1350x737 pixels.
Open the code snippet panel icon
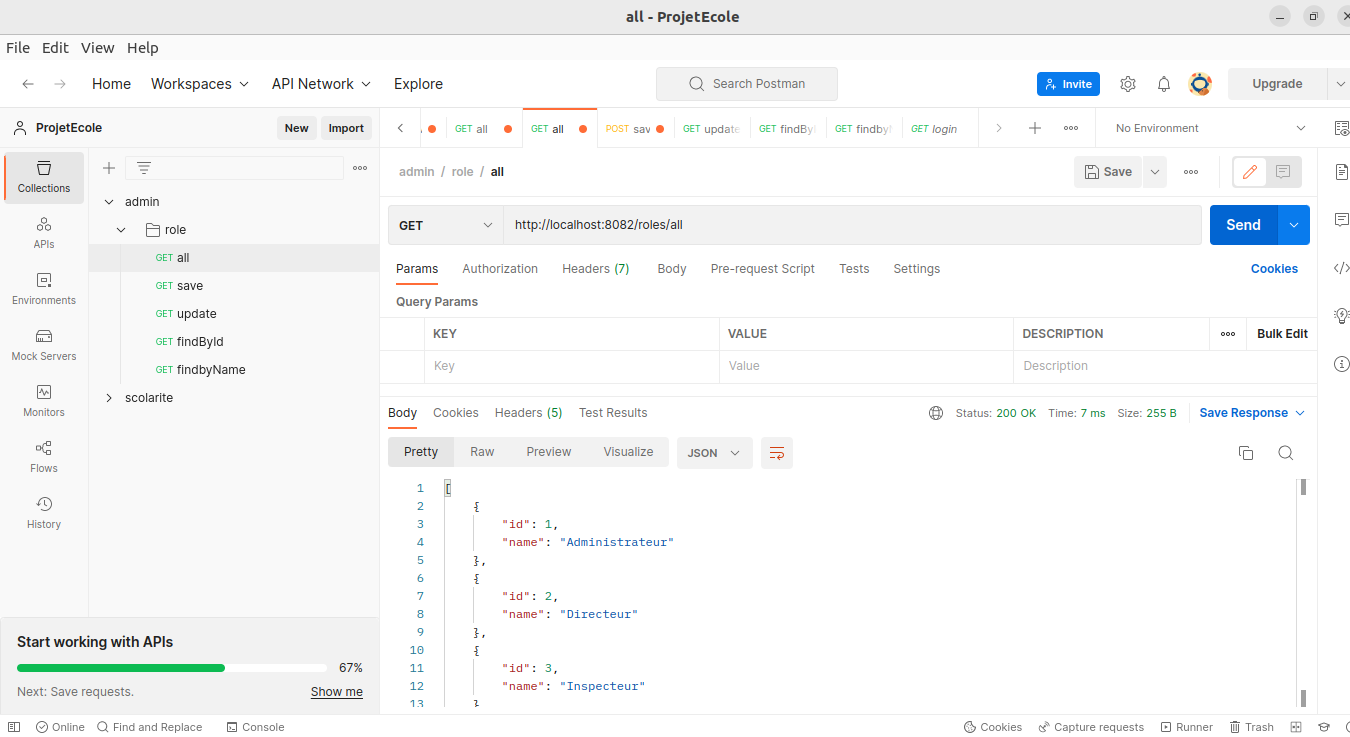pyautogui.click(x=1342, y=268)
